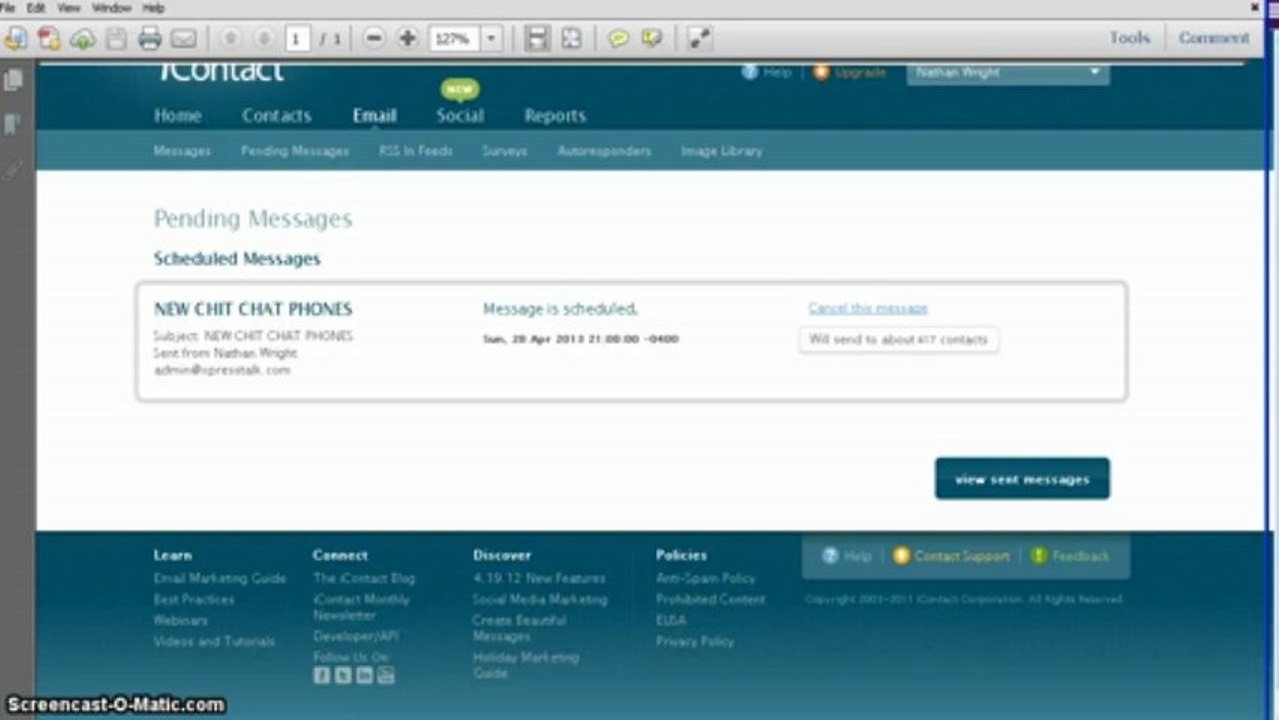Click the Create PDF online toolbar icon

(x=15, y=38)
